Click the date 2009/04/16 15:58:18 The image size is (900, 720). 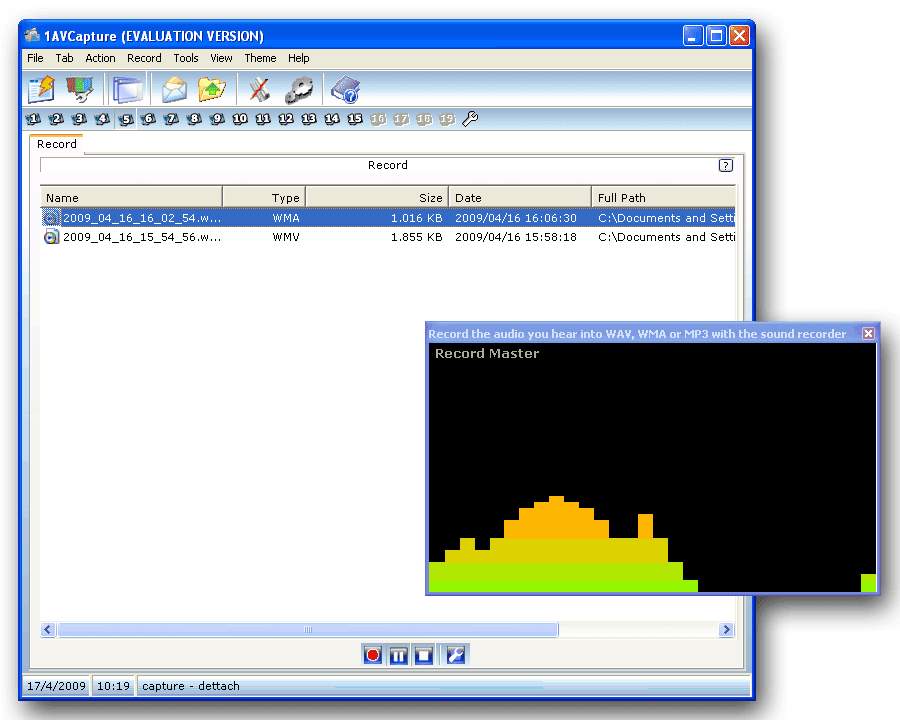[x=515, y=237]
